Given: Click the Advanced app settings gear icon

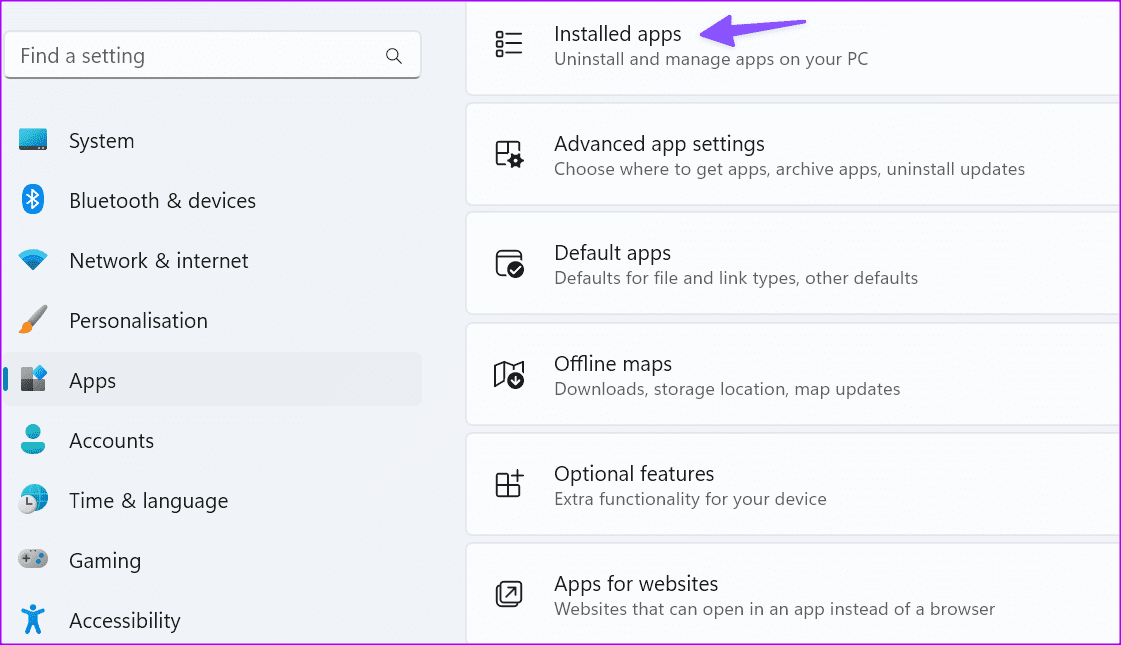Looking at the screenshot, I should tap(509, 153).
